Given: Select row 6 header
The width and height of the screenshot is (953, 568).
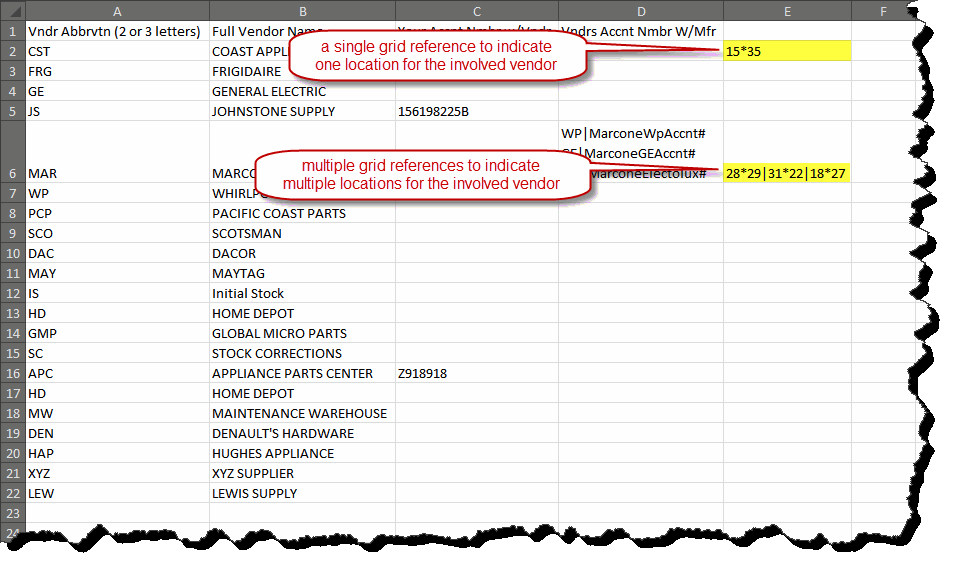Looking at the screenshot, I should [13, 152].
